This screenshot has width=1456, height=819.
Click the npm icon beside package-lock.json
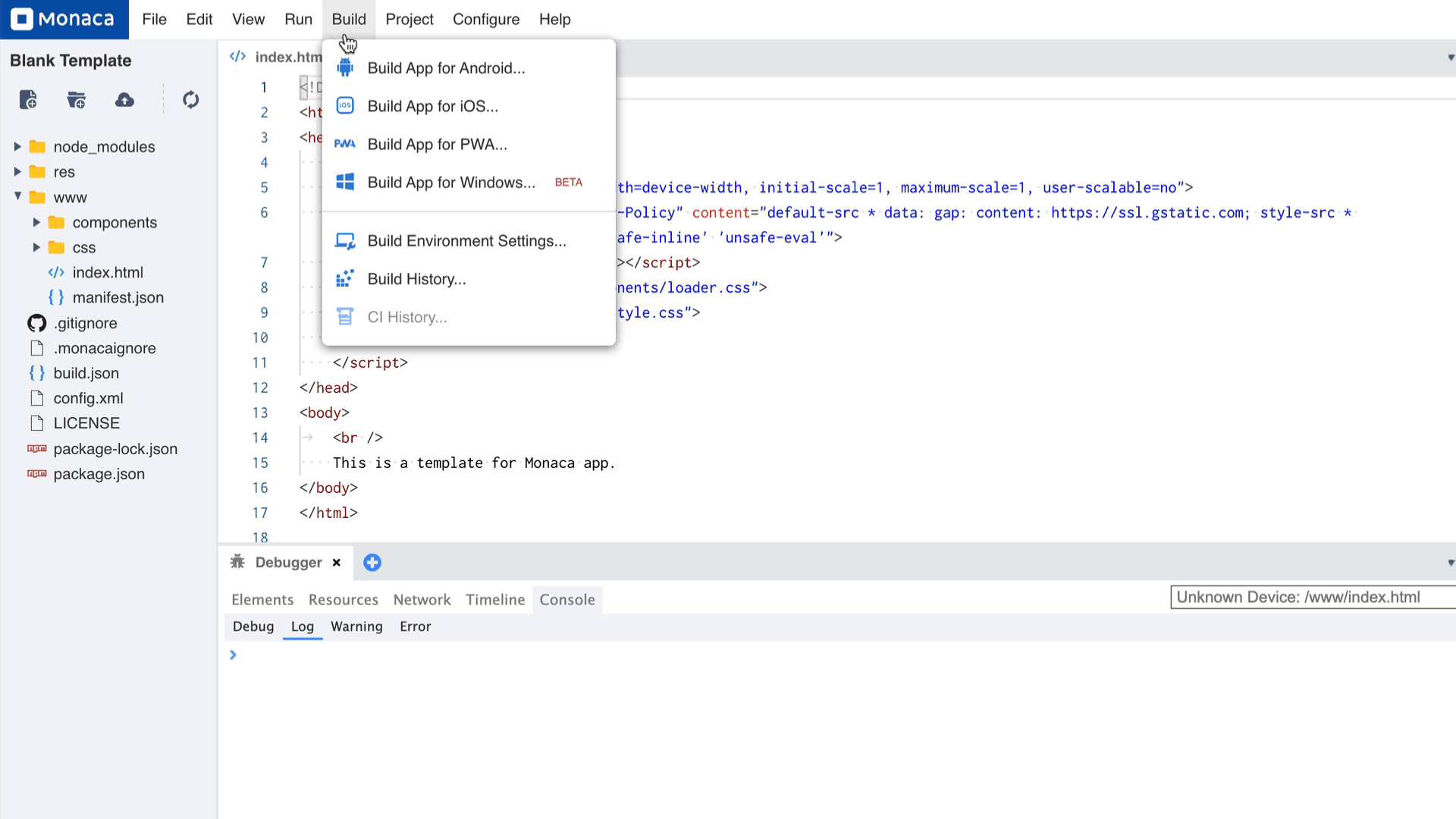point(36,449)
